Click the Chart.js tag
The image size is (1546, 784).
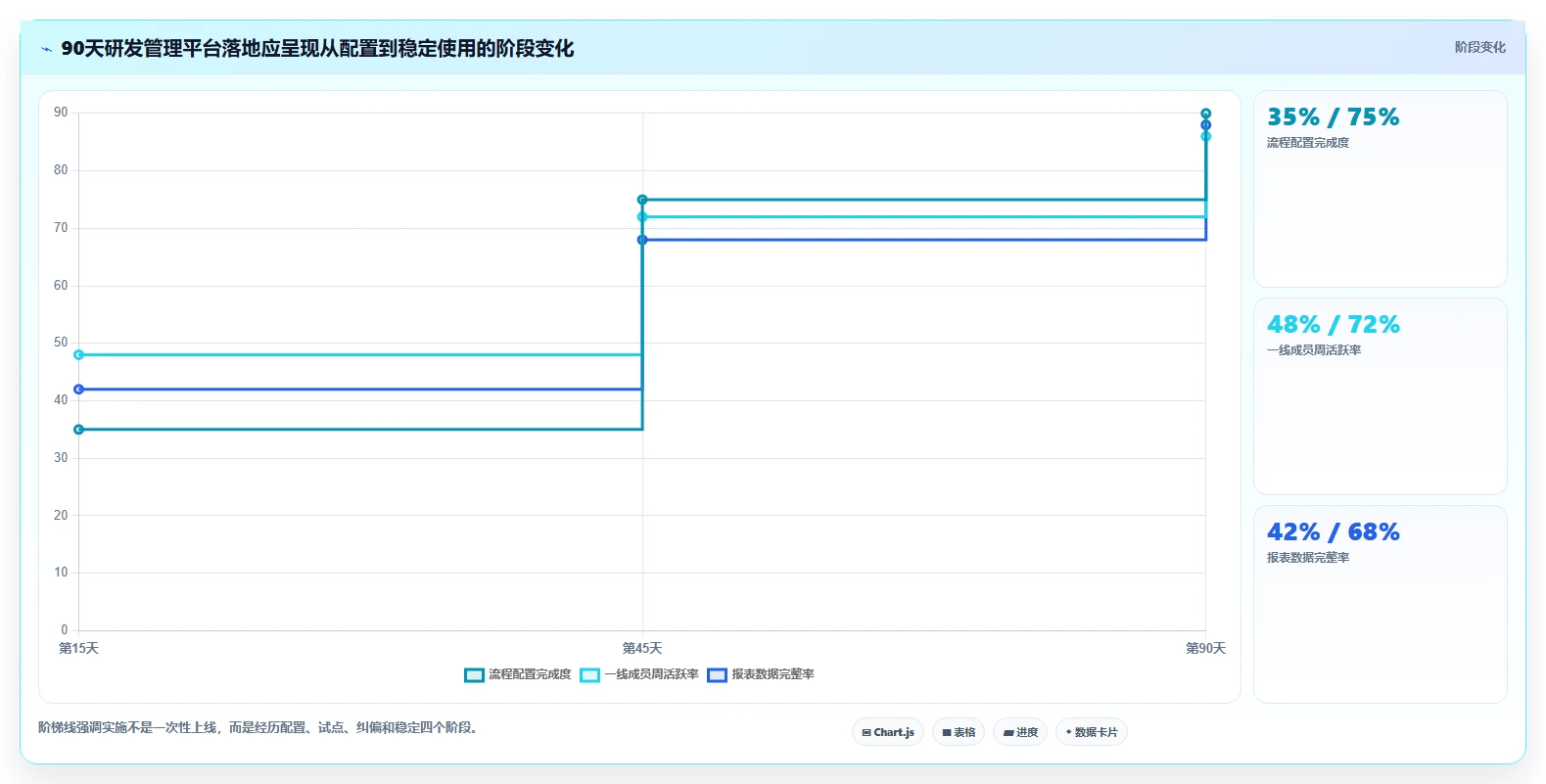pyautogui.click(x=888, y=732)
